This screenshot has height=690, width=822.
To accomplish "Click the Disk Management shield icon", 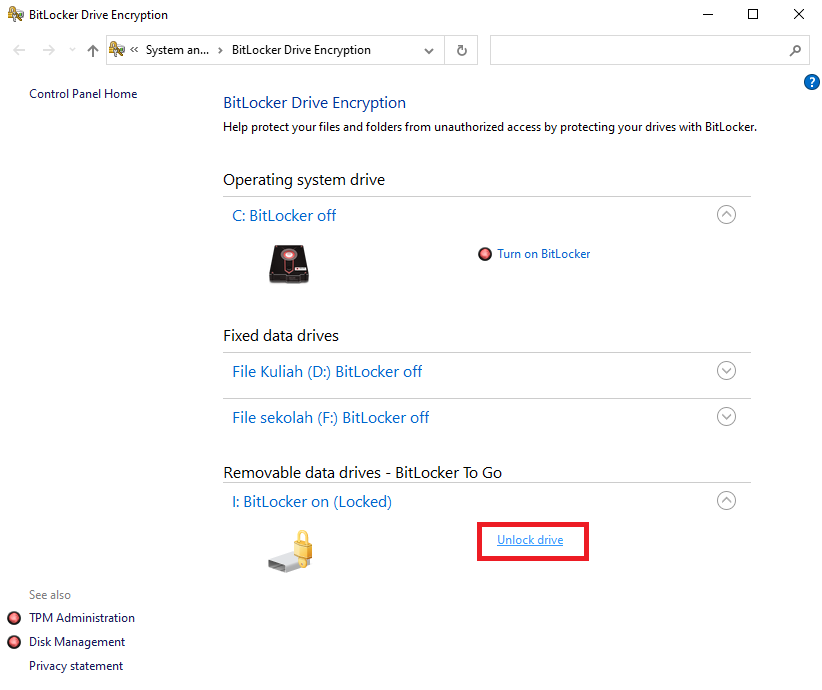I will coord(14,642).
